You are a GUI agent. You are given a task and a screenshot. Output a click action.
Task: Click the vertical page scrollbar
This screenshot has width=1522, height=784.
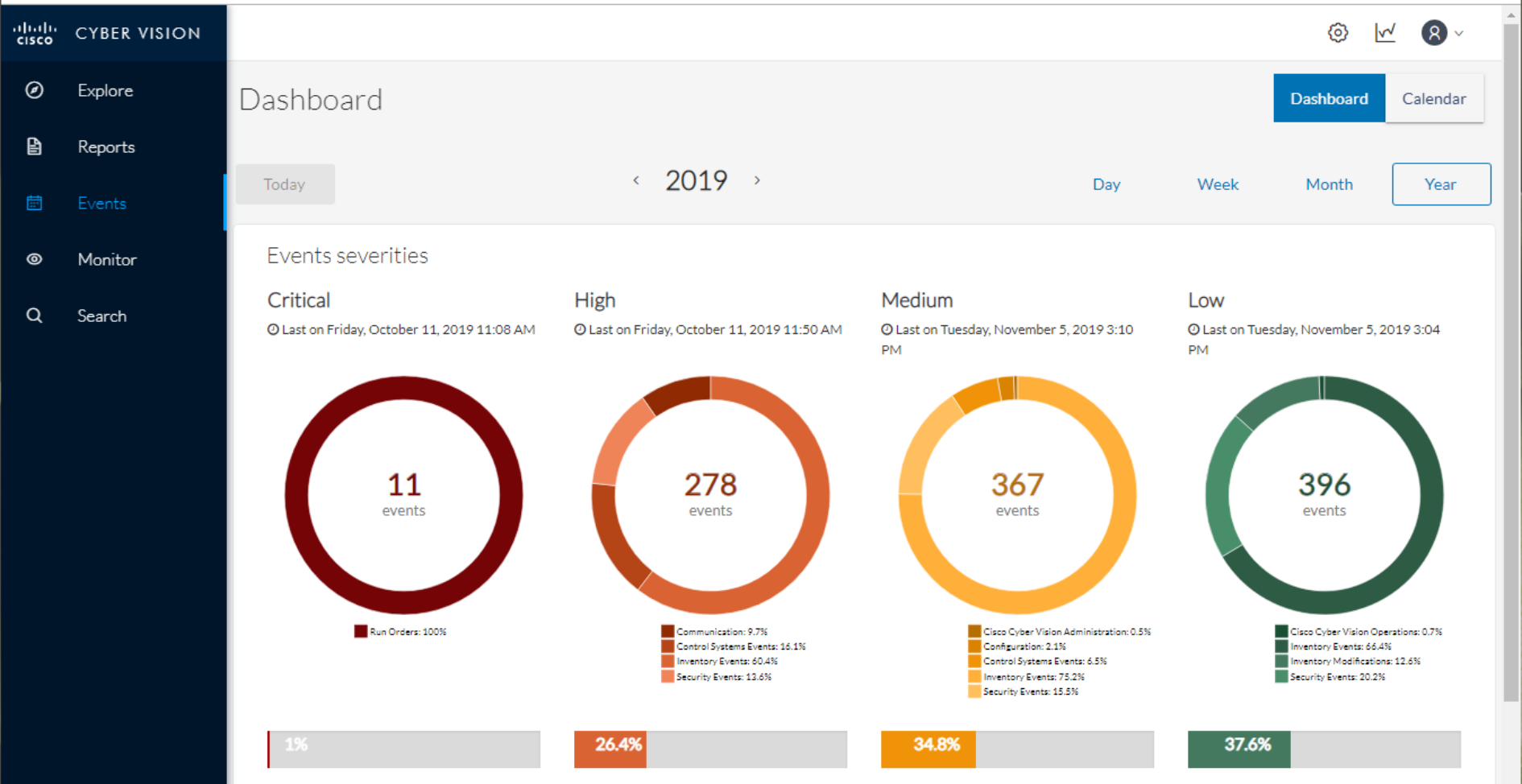pyautogui.click(x=1512, y=362)
